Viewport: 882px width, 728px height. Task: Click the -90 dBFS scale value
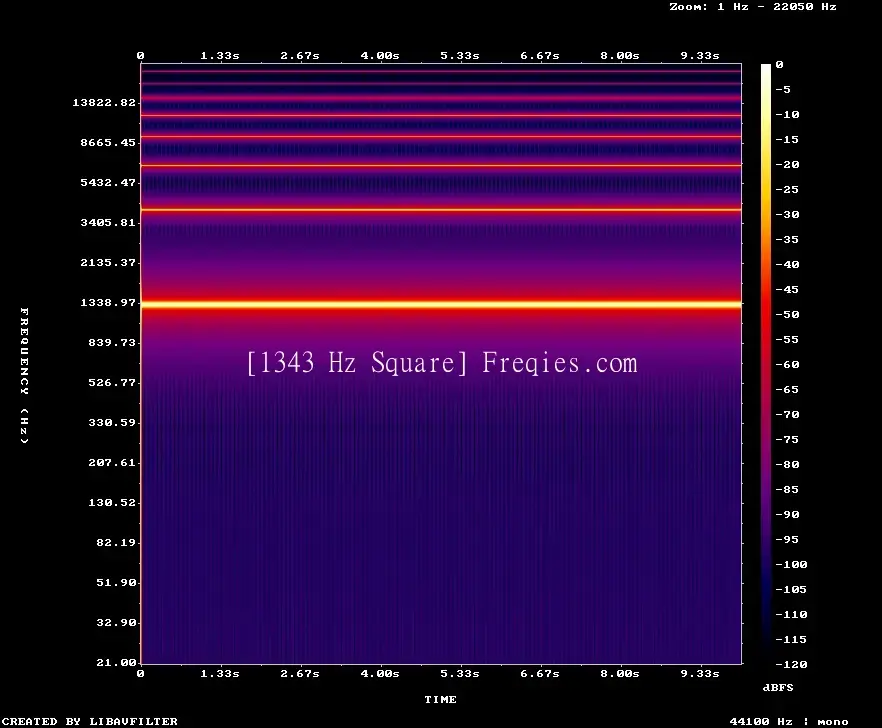pyautogui.click(x=787, y=515)
